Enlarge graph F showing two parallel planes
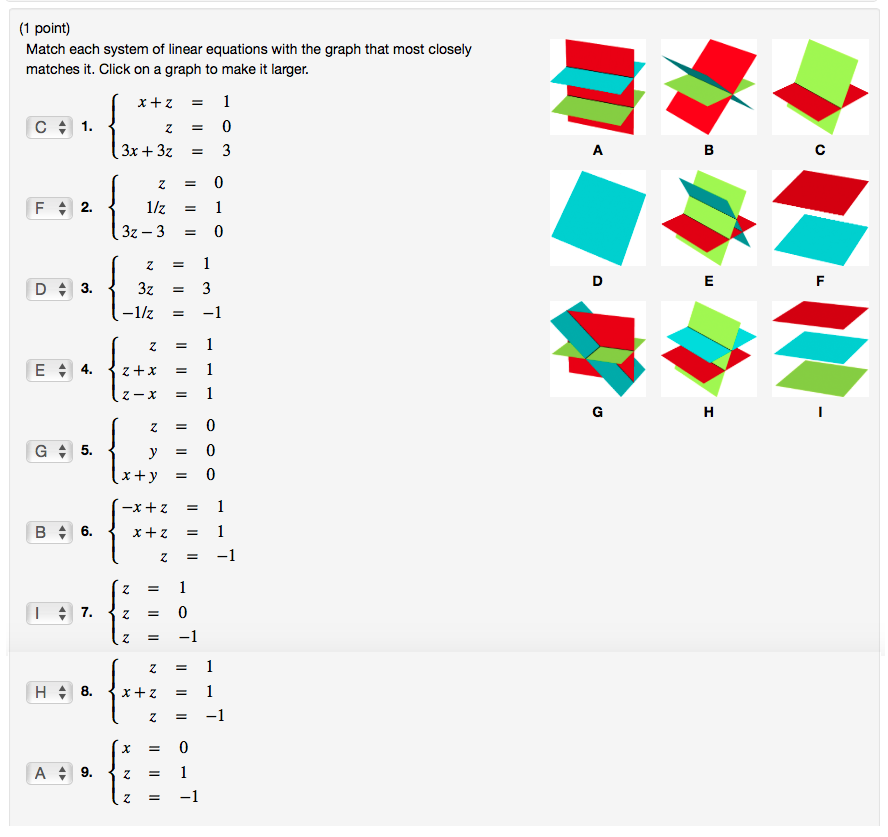 click(819, 217)
